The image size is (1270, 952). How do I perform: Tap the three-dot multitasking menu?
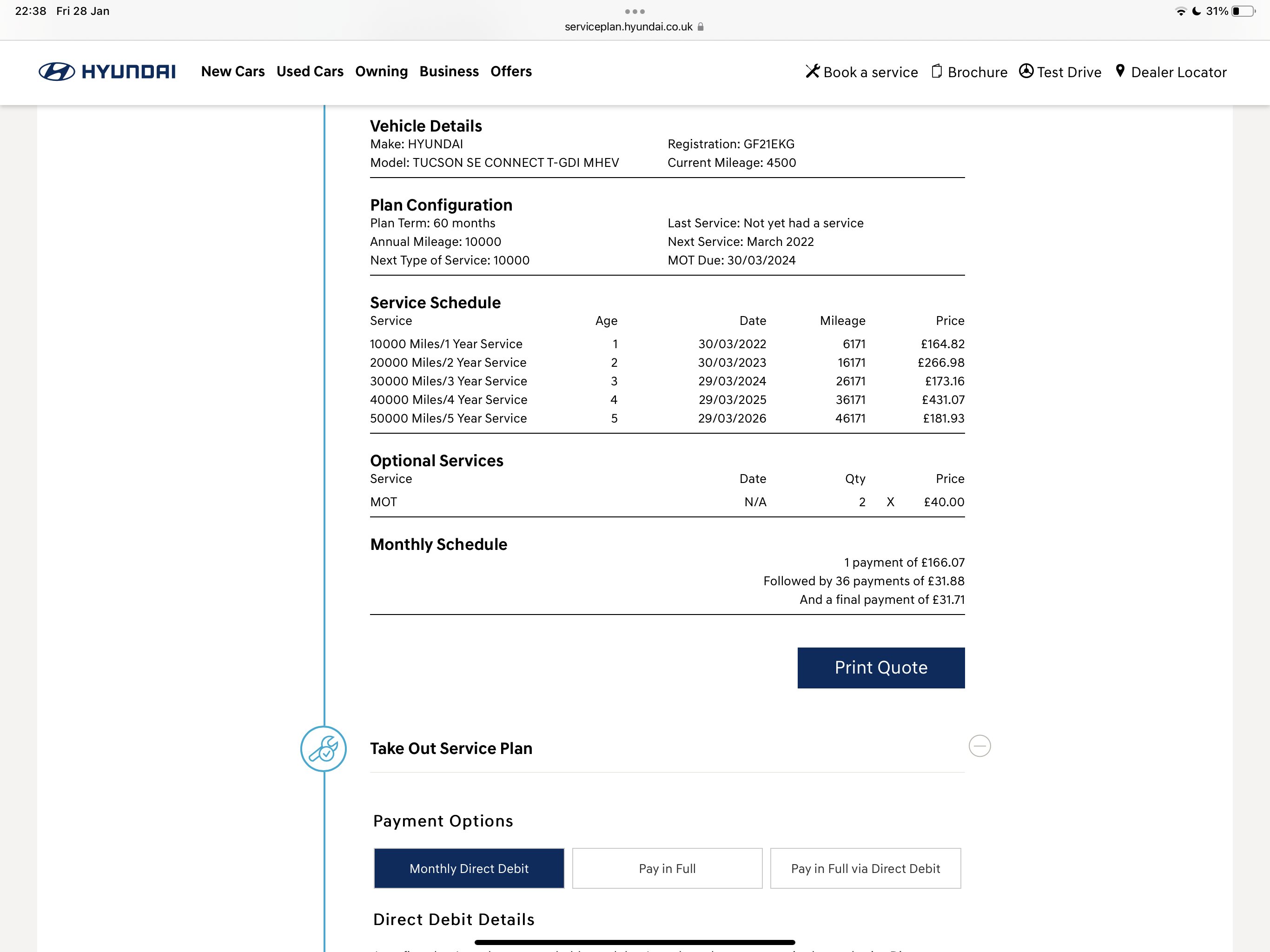click(635, 12)
